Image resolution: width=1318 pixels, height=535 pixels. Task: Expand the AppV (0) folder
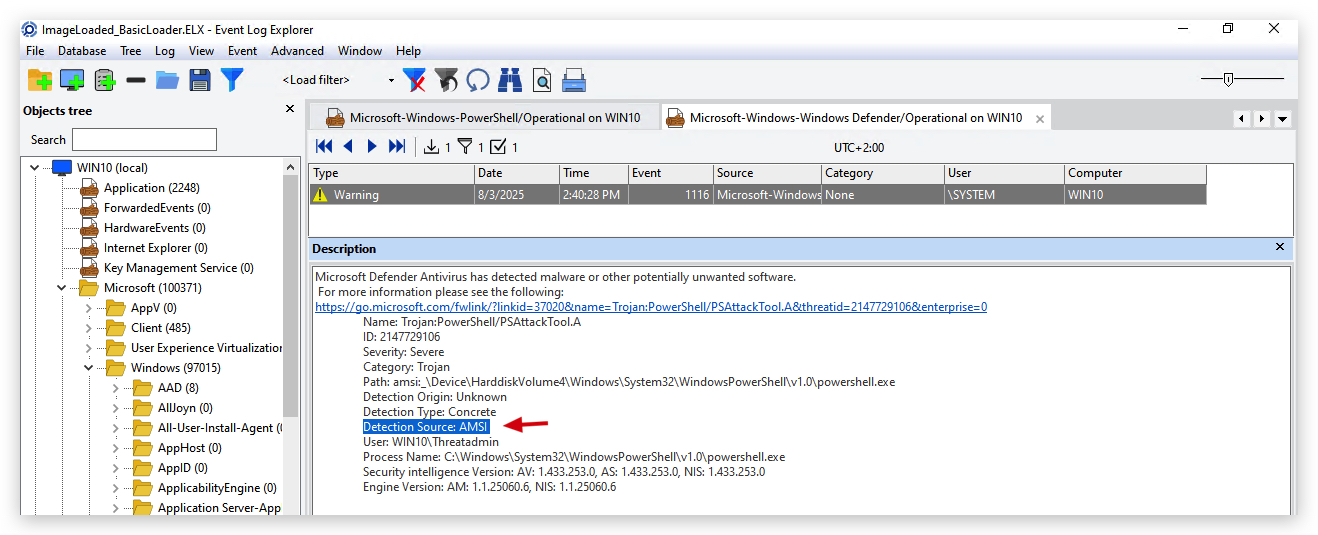(x=88, y=308)
